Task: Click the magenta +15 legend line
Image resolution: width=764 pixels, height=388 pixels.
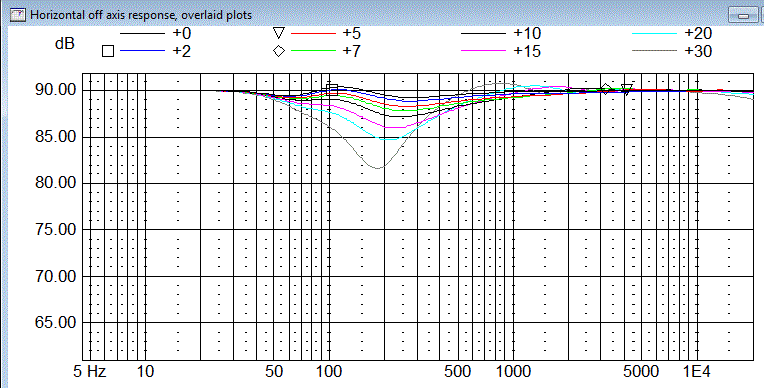Action: (x=484, y=51)
